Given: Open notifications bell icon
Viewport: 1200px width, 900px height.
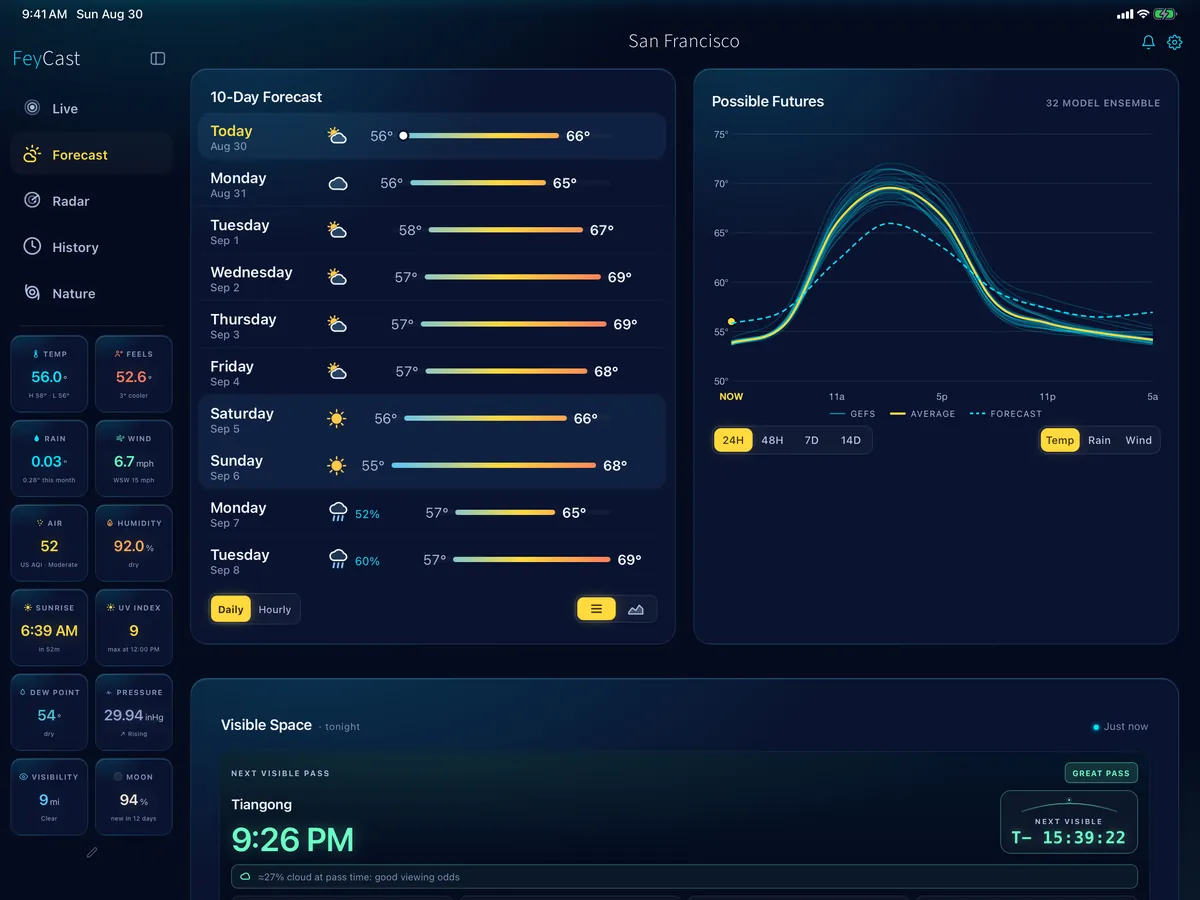Looking at the screenshot, I should point(1148,42).
